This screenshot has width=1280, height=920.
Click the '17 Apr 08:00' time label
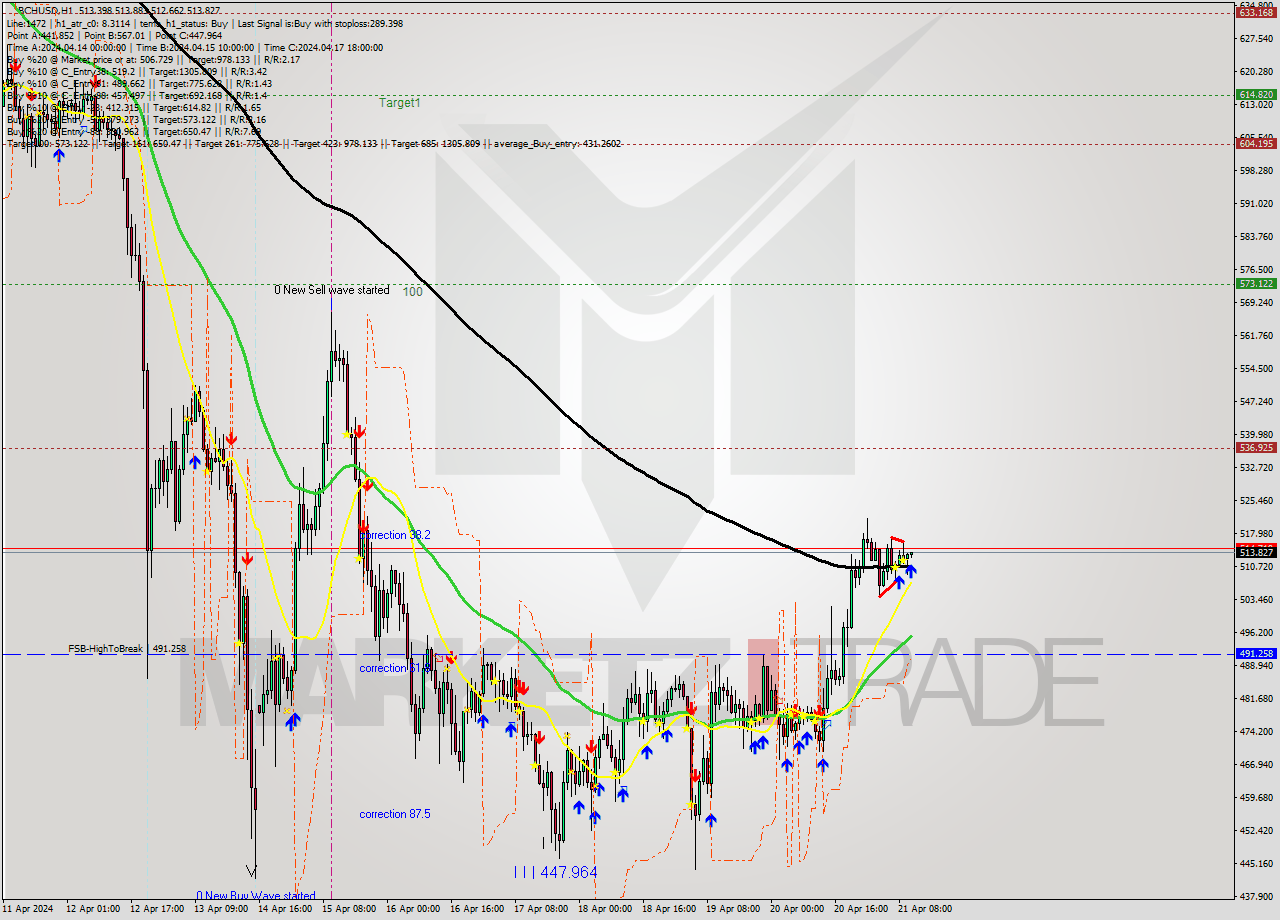click(540, 909)
